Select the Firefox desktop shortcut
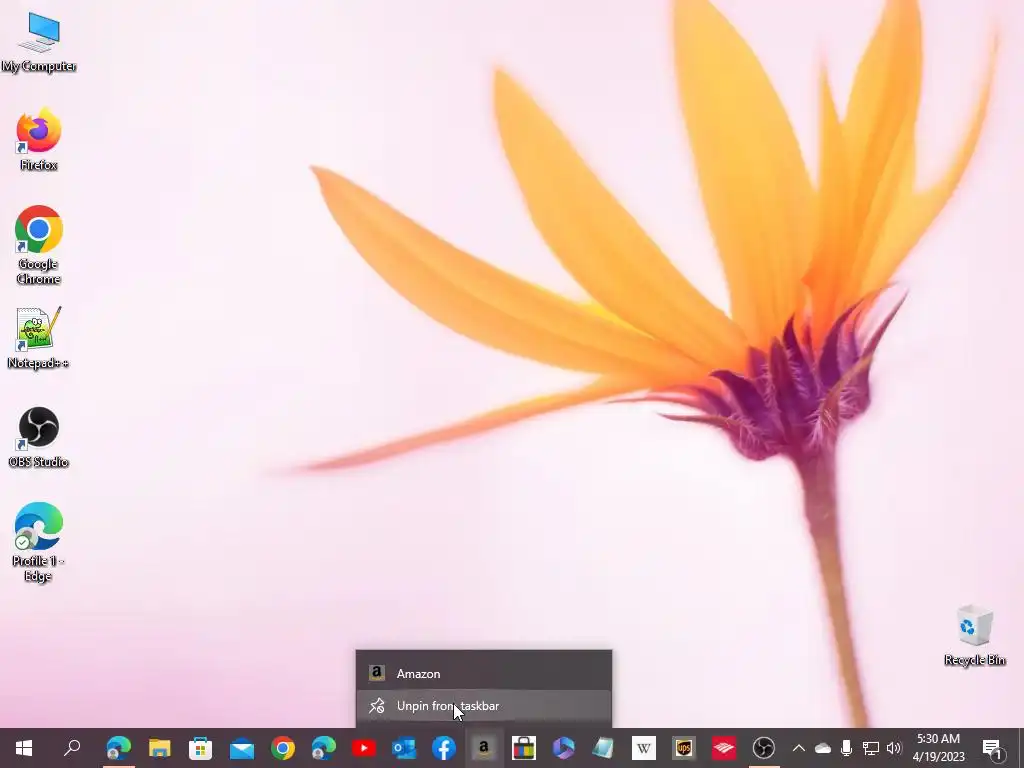The height and width of the screenshot is (768, 1024). point(39,140)
